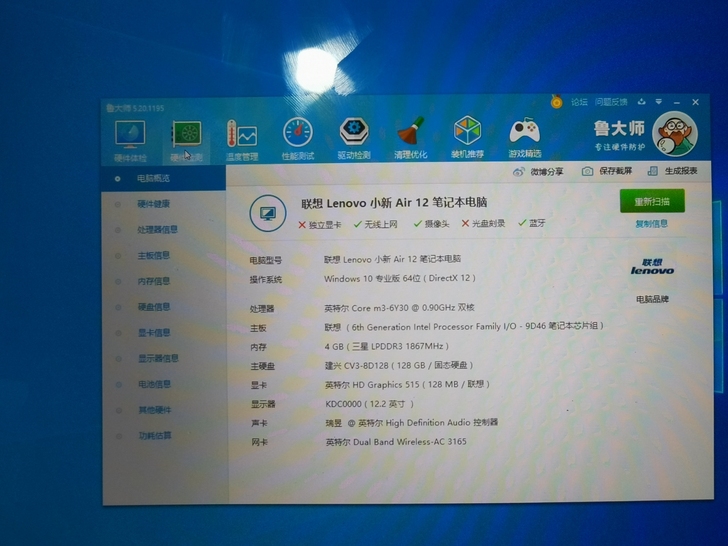Image resolution: width=728 pixels, height=546 pixels.
Task: Open 驱动检测 driver detection icon
Action: point(354,132)
